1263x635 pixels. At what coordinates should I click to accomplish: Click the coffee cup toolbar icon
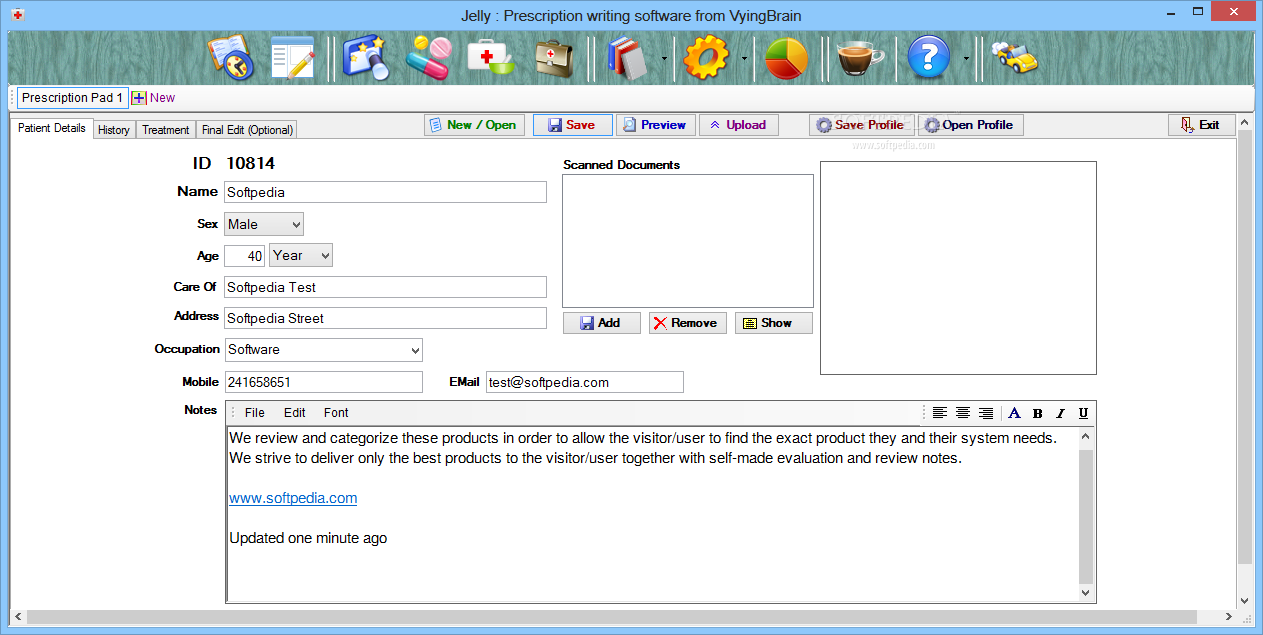(860, 58)
